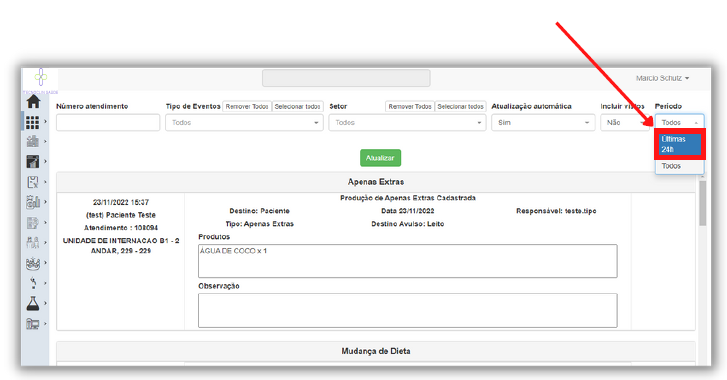Image resolution: width=727 pixels, height=380 pixels.
Task: Click the Observação text box
Action: click(x=408, y=310)
